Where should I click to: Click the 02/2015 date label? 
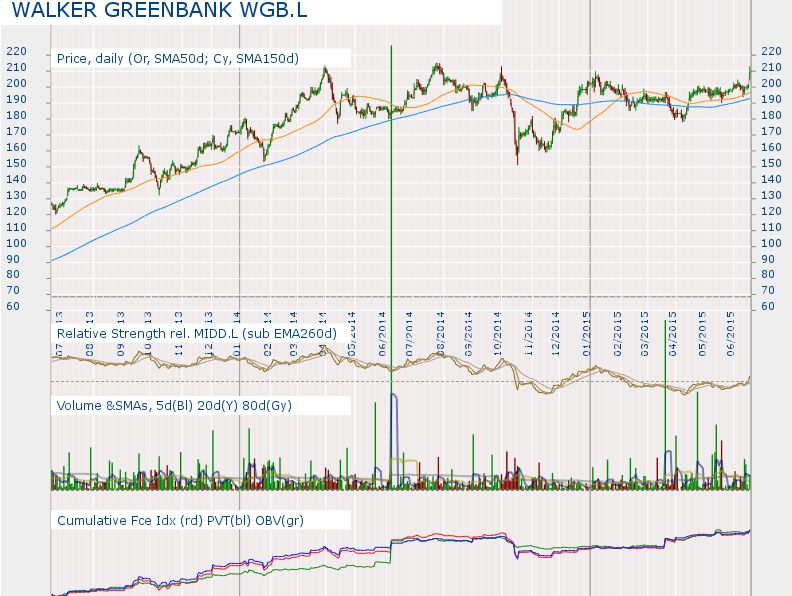(x=617, y=334)
